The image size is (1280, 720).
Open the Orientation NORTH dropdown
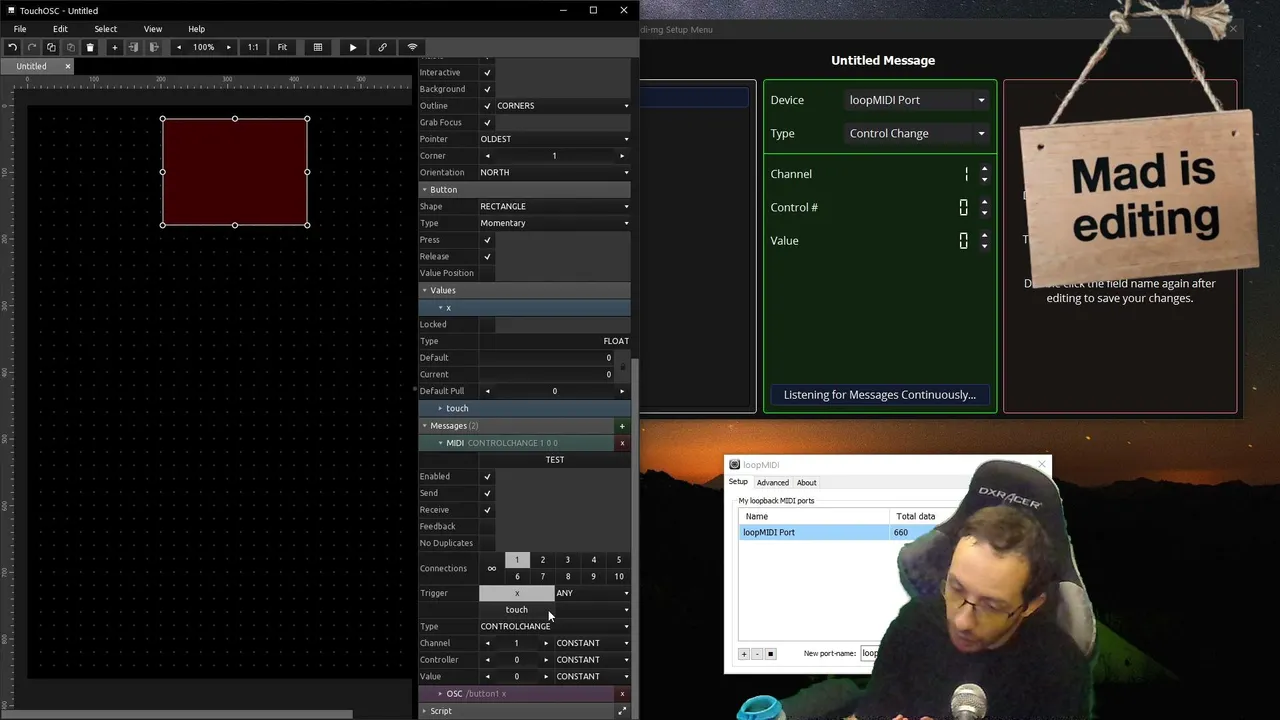[x=555, y=172]
